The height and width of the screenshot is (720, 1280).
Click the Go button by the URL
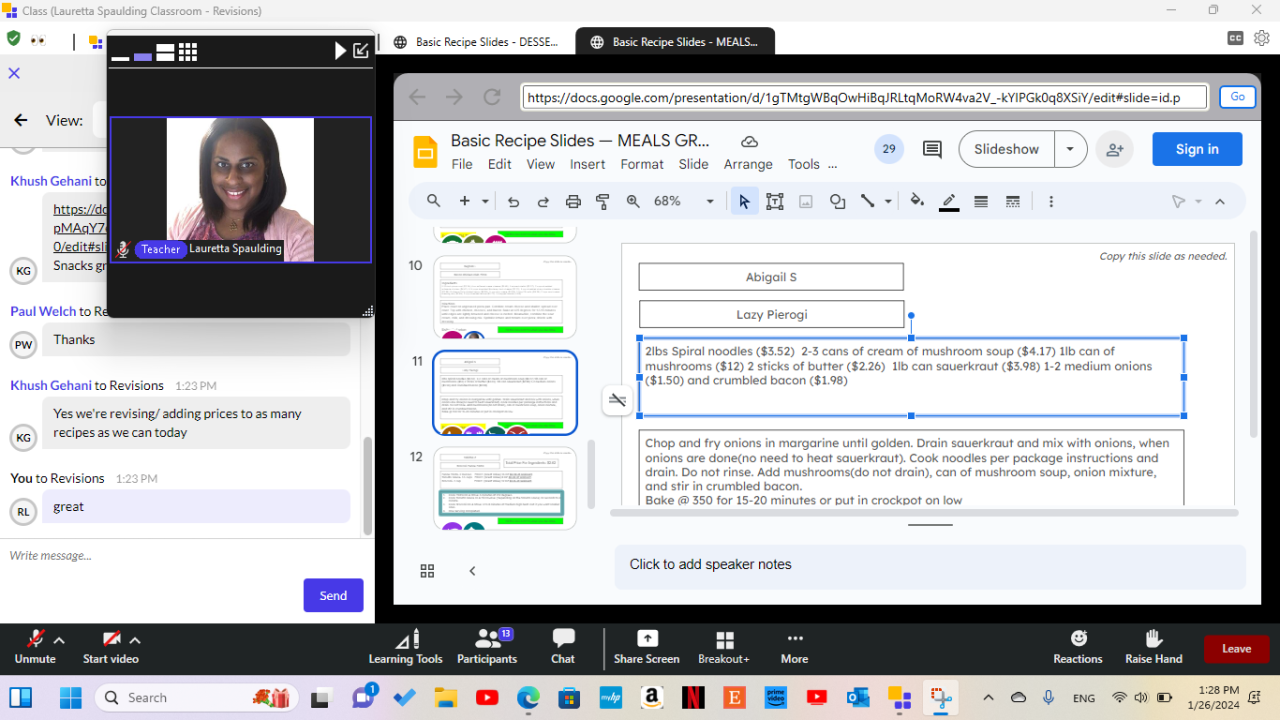pyautogui.click(x=1238, y=97)
